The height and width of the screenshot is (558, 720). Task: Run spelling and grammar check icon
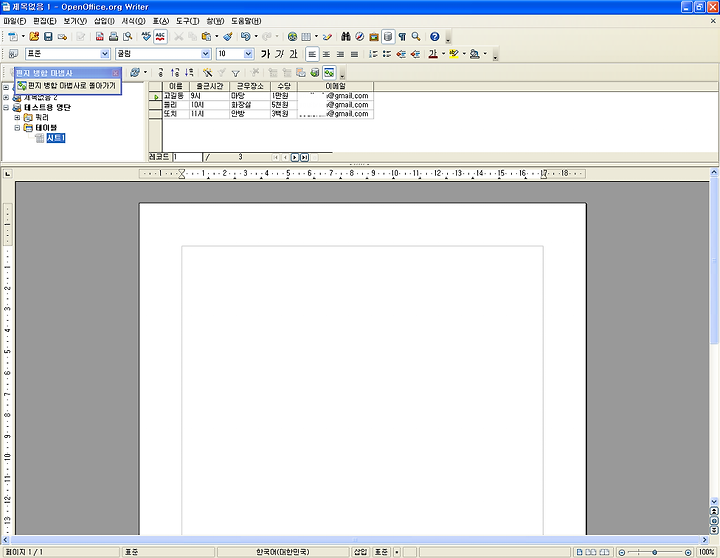tap(146, 37)
